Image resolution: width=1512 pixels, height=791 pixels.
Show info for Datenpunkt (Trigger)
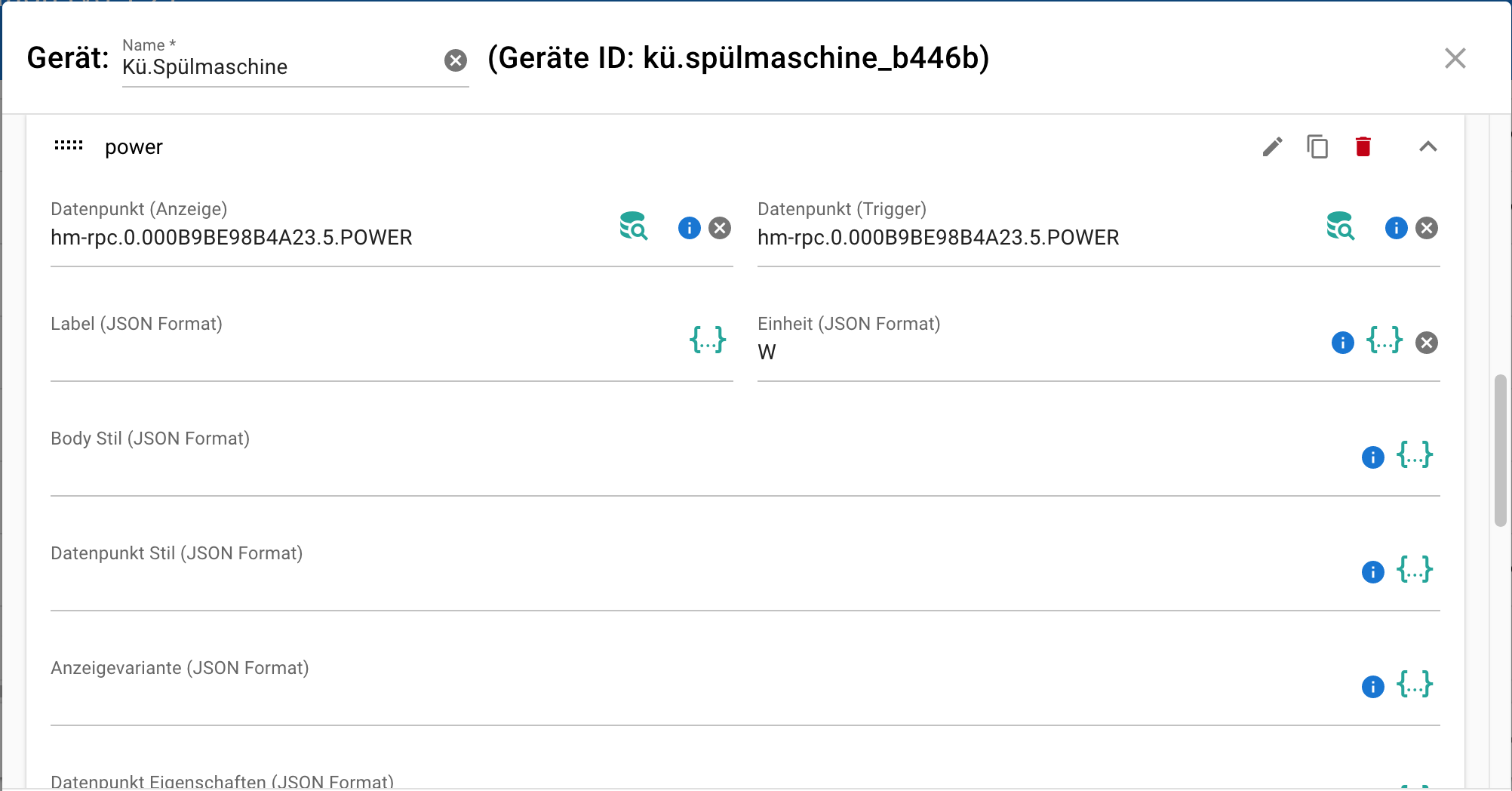(1397, 228)
